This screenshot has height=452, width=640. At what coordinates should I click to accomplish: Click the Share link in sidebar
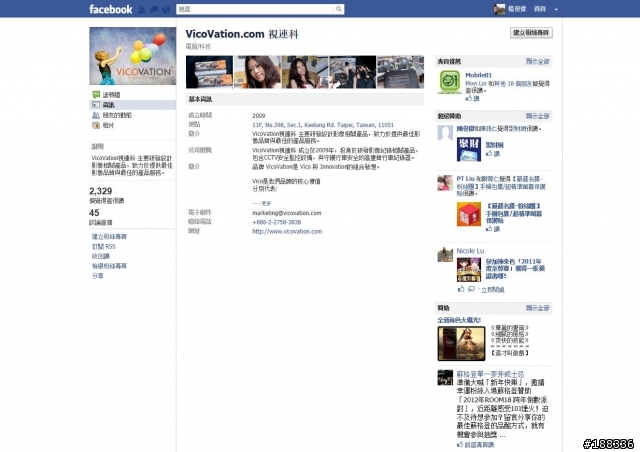[x=98, y=276]
